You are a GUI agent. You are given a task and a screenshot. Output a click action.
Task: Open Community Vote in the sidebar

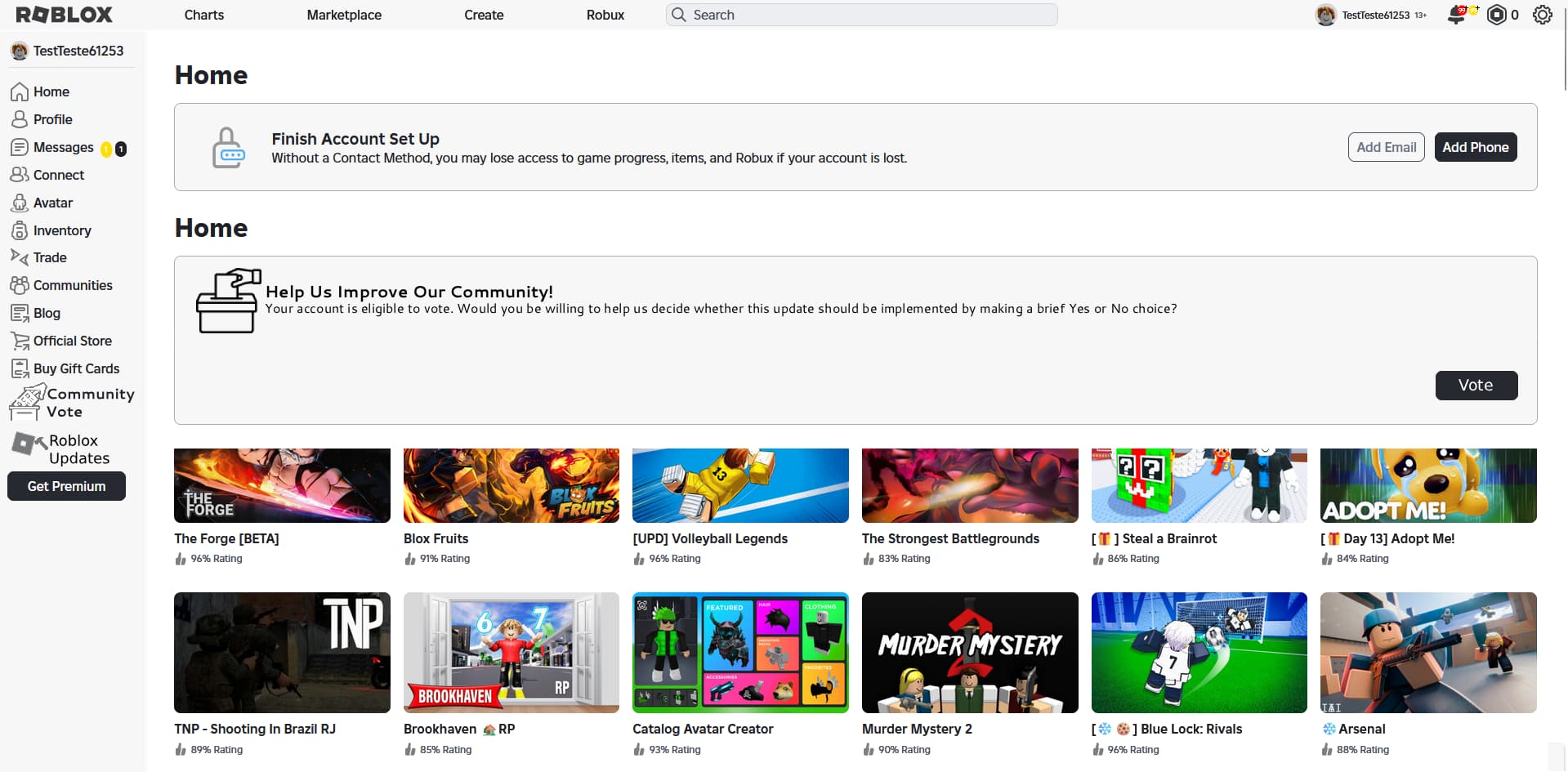pyautogui.click(x=71, y=403)
